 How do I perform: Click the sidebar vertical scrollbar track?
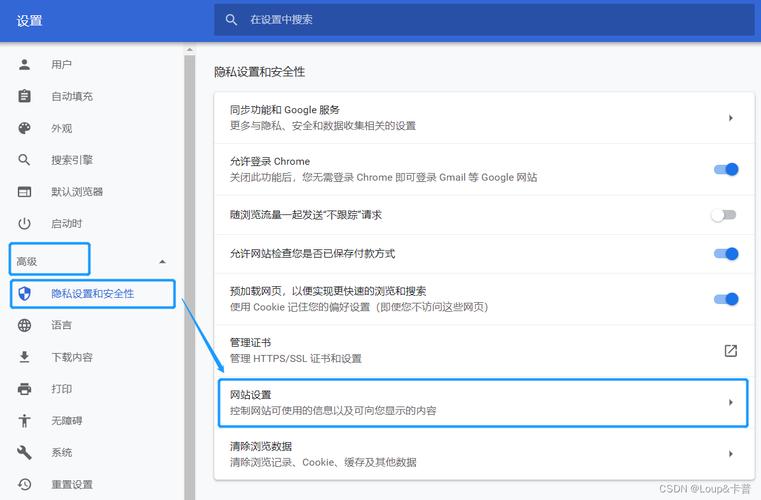pos(190,277)
